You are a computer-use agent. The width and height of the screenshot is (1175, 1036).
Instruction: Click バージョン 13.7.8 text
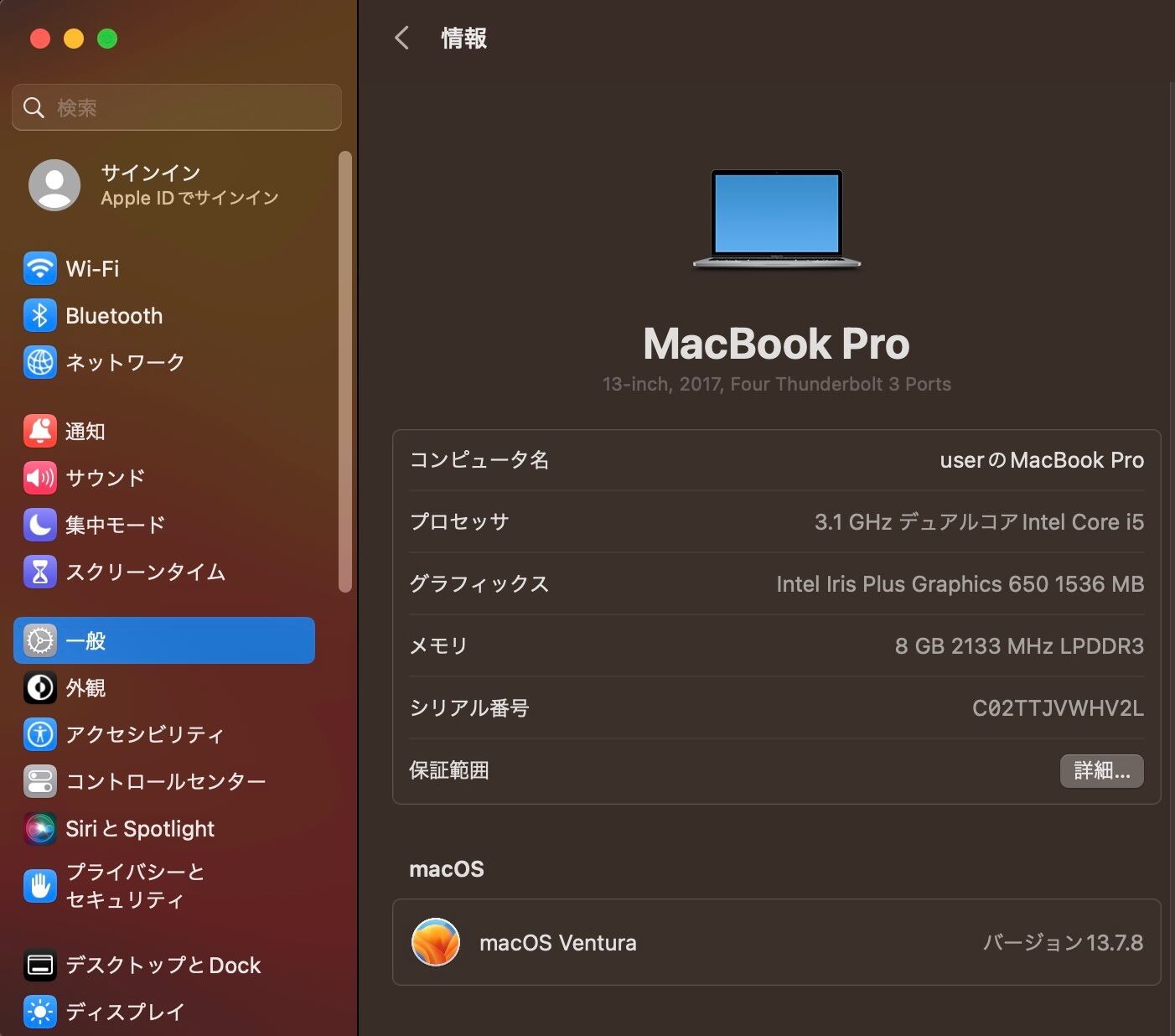pyautogui.click(x=1063, y=943)
